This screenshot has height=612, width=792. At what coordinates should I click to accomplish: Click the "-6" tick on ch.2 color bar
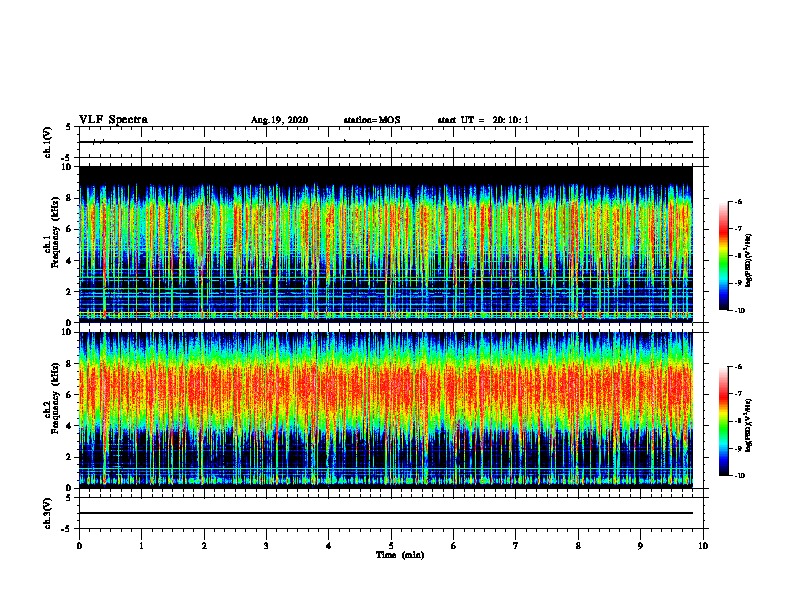tap(738, 367)
